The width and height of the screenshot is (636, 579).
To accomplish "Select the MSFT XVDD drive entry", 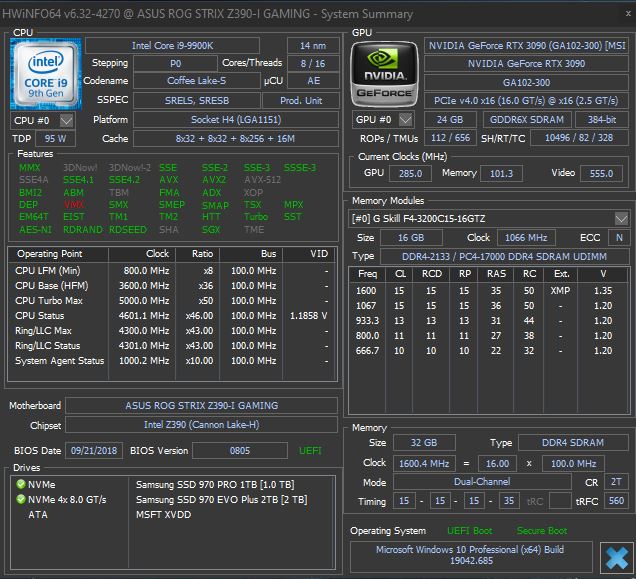I will pos(165,515).
